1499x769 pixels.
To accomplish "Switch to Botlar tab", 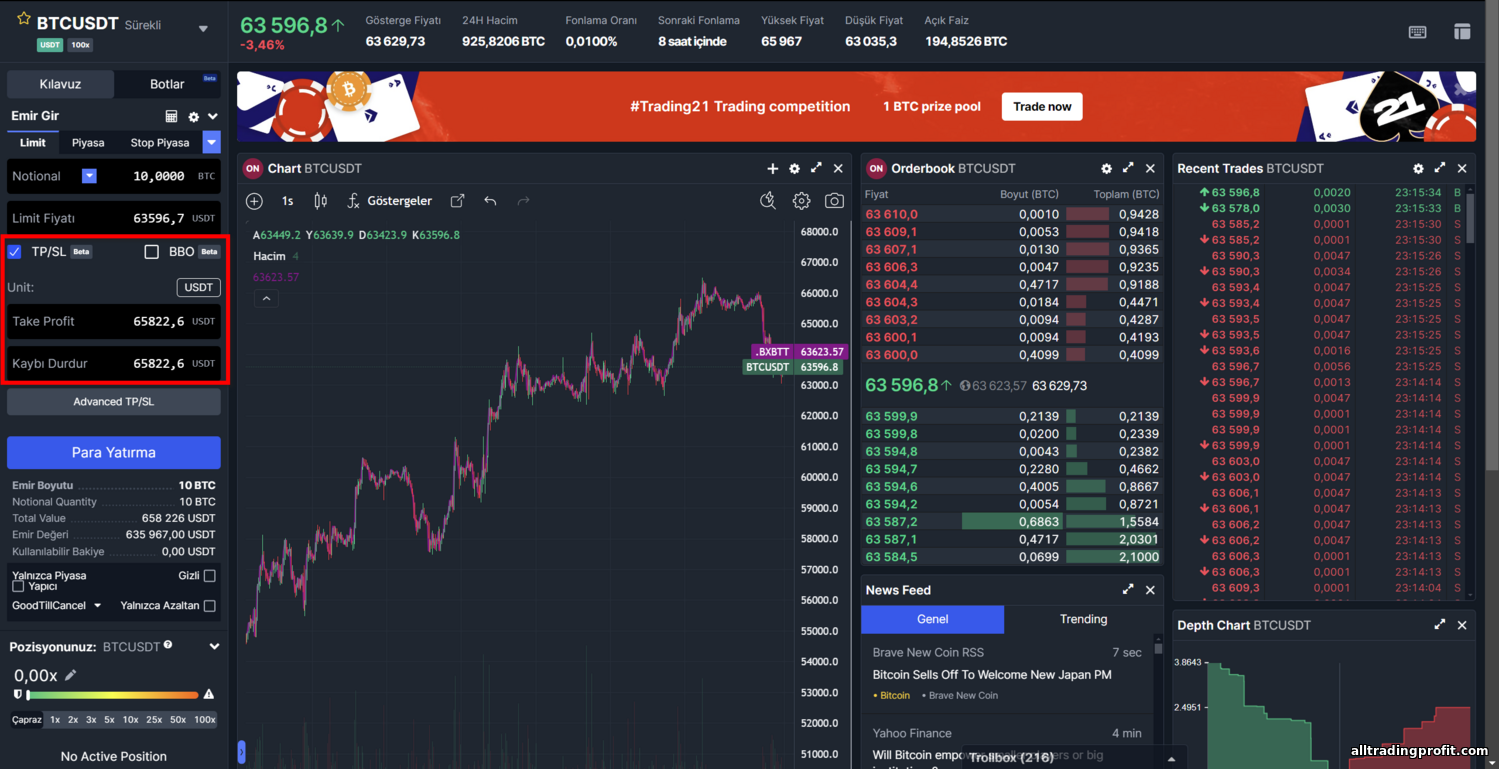I will [x=167, y=84].
